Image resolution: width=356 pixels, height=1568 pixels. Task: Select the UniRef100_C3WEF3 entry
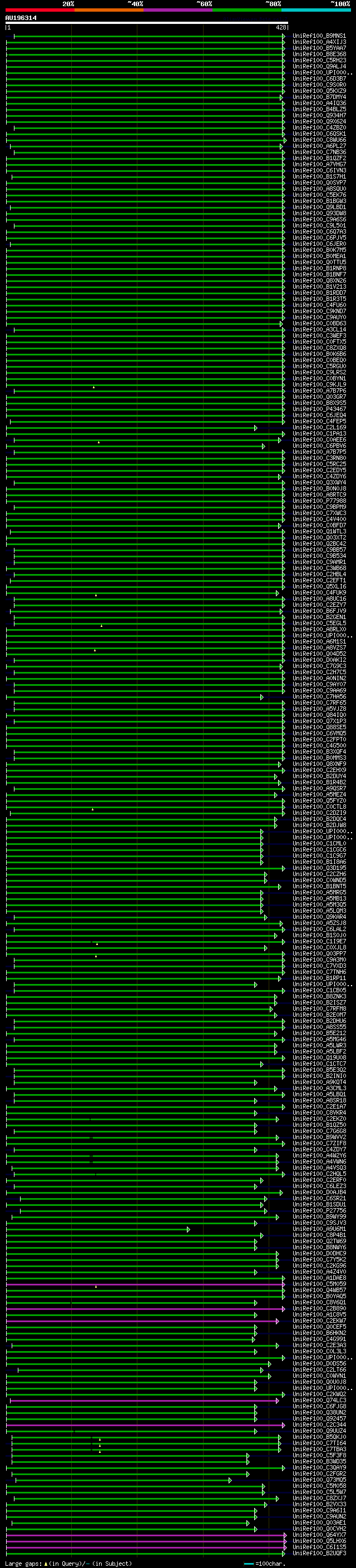coord(319,336)
